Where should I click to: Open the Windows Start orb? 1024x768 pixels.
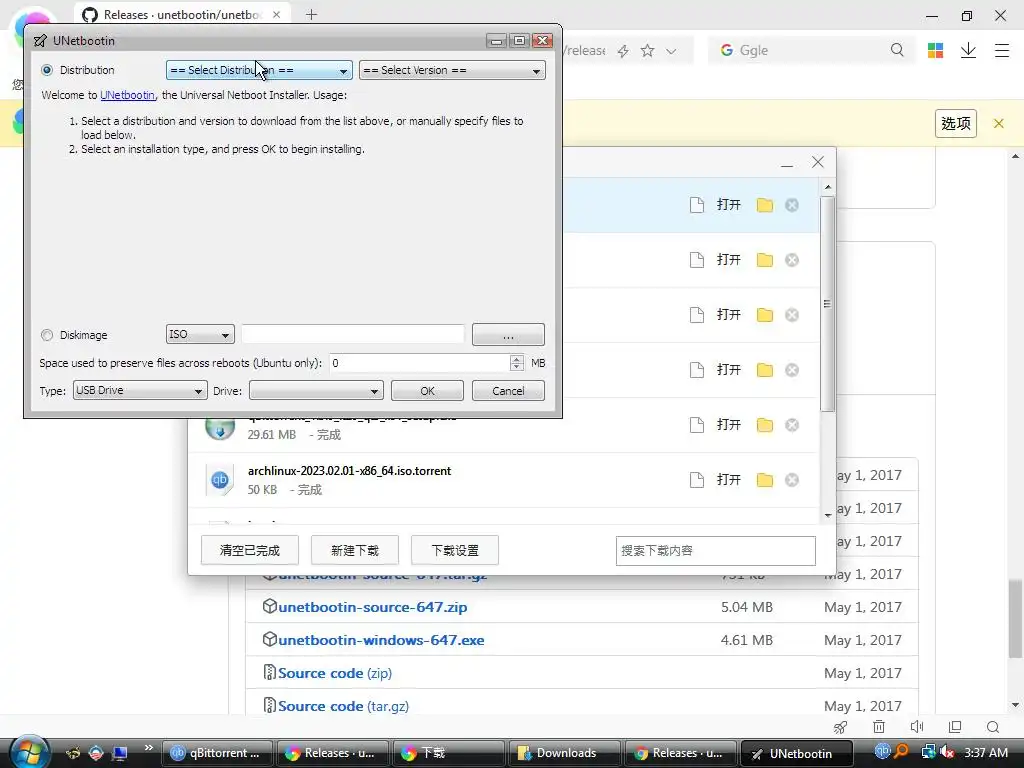pyautogui.click(x=29, y=751)
